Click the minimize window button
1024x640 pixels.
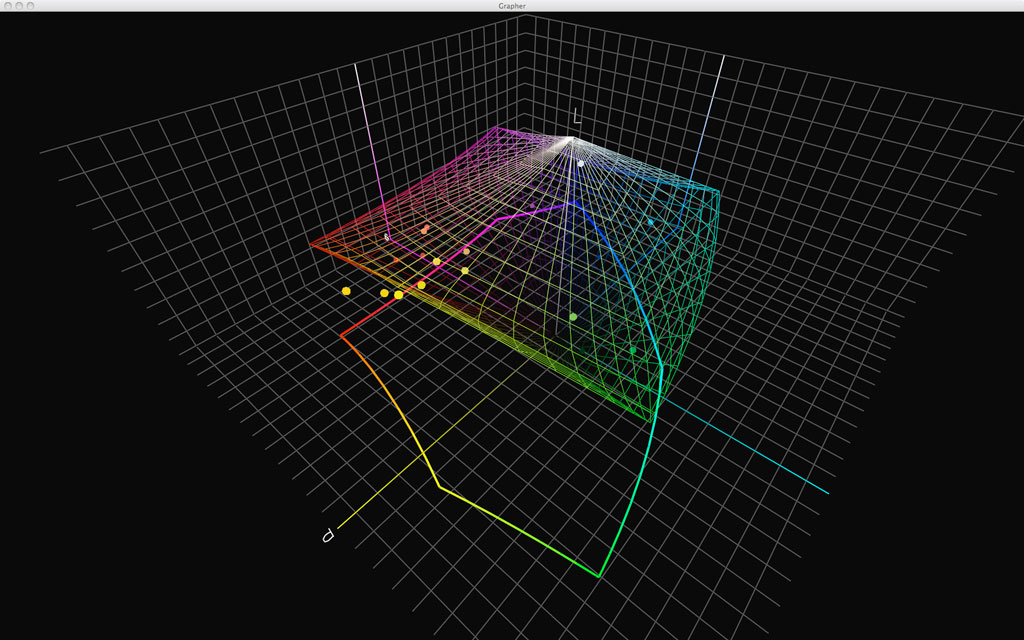point(20,5)
